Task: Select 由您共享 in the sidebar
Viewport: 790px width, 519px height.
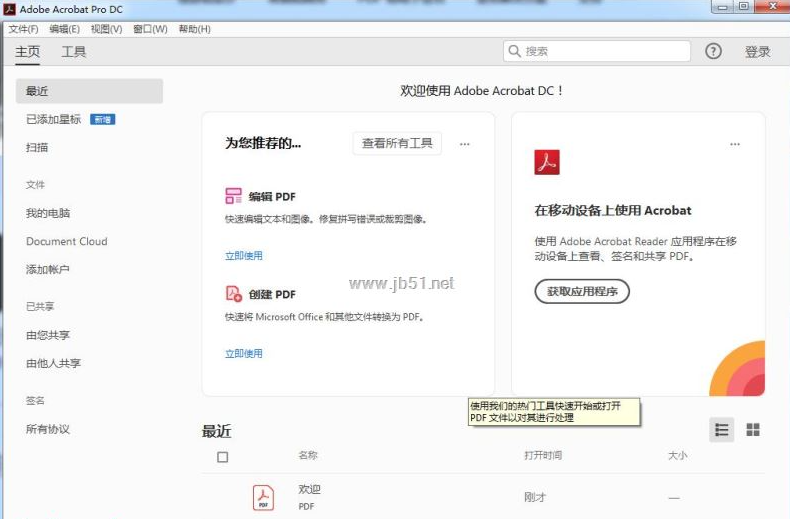Action: (48, 335)
